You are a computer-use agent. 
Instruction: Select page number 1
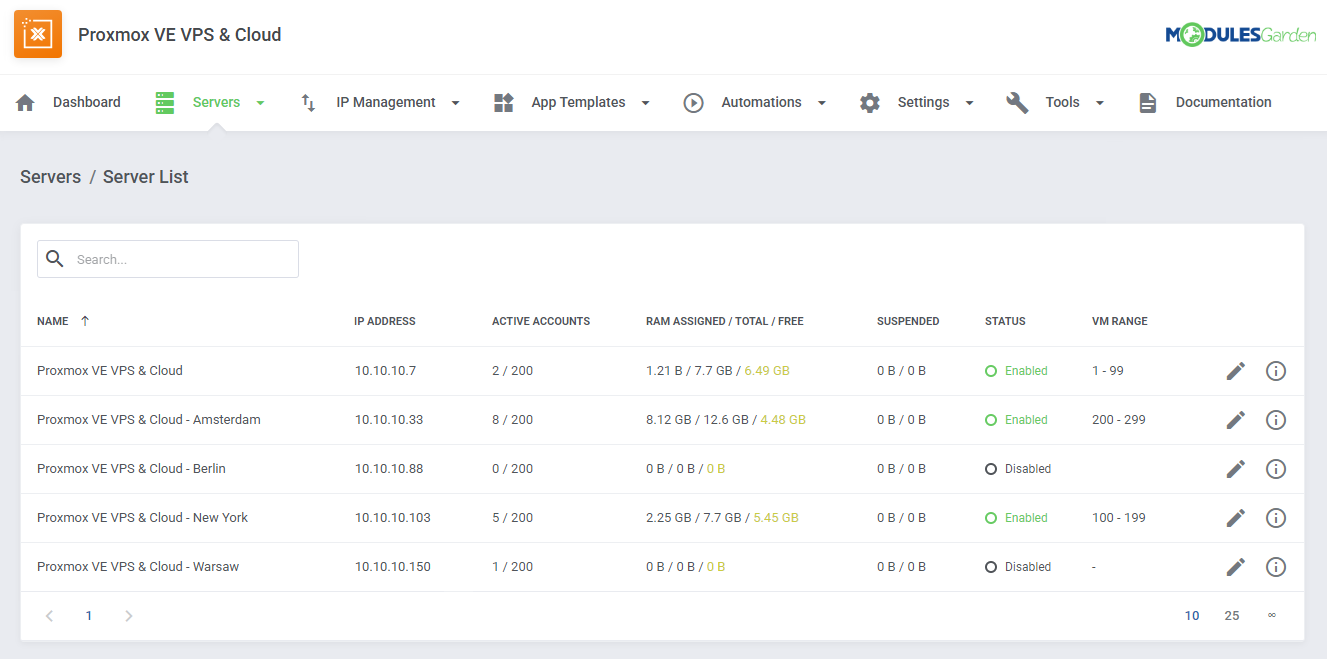89,616
